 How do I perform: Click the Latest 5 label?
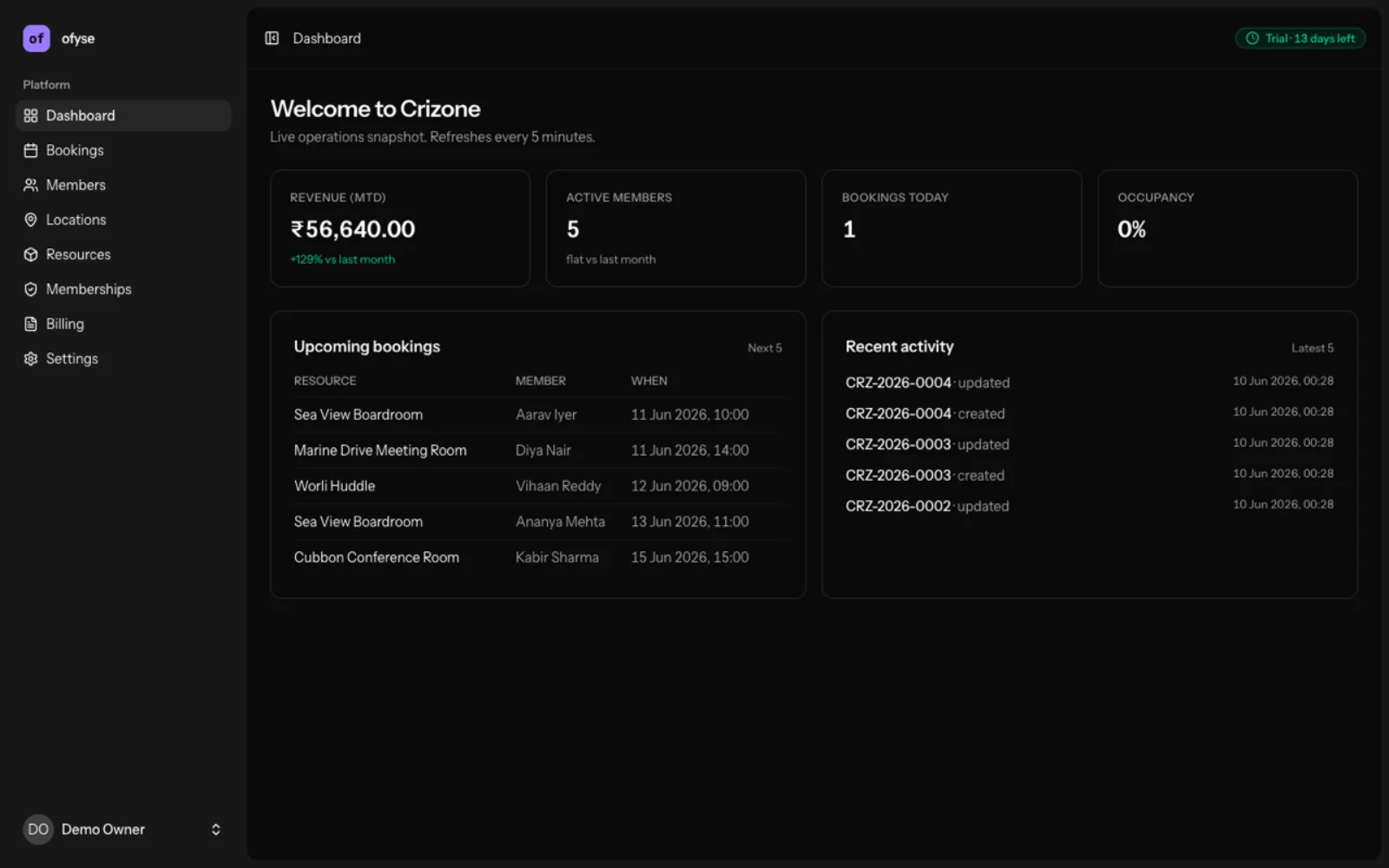click(x=1313, y=348)
